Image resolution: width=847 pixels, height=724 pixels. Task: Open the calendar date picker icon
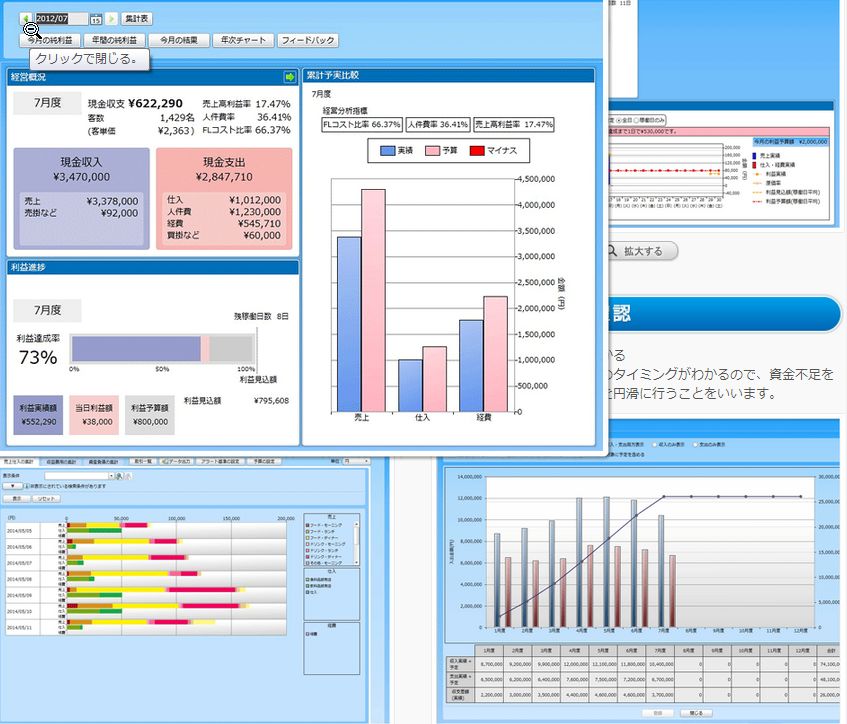(95, 18)
